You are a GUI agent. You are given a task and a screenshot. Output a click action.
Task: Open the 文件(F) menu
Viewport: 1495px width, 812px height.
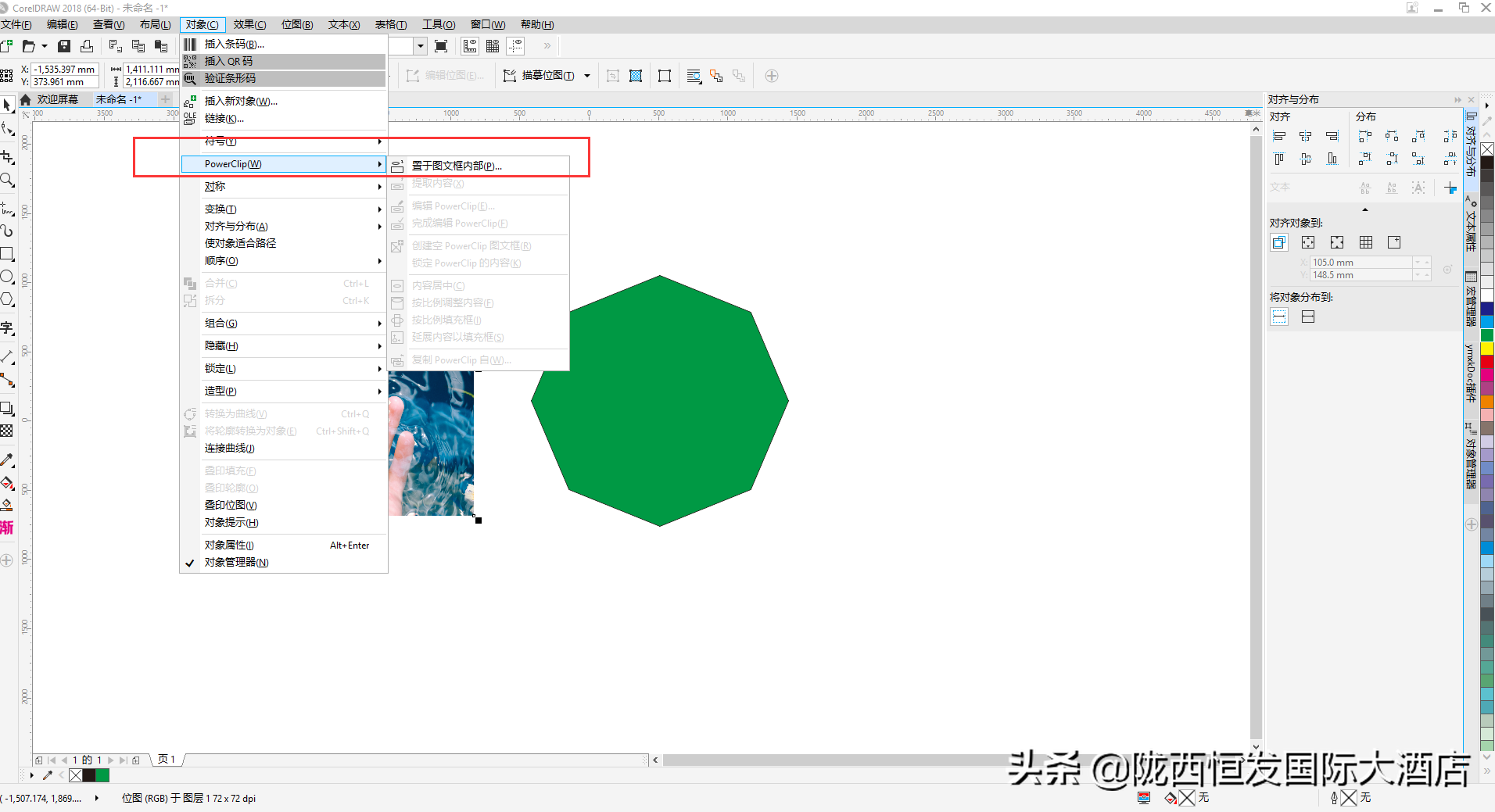click(x=16, y=25)
